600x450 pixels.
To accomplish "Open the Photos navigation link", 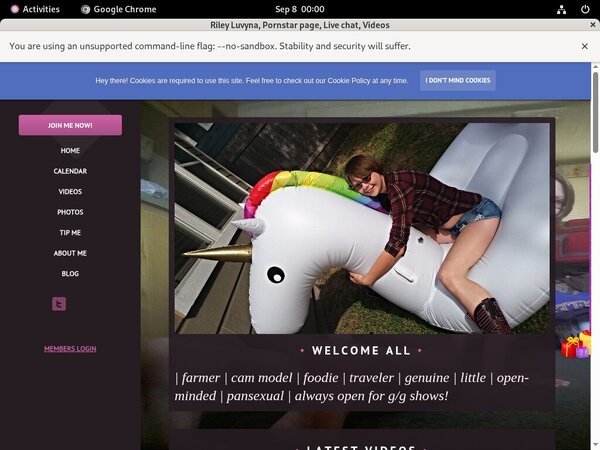I will coord(70,212).
